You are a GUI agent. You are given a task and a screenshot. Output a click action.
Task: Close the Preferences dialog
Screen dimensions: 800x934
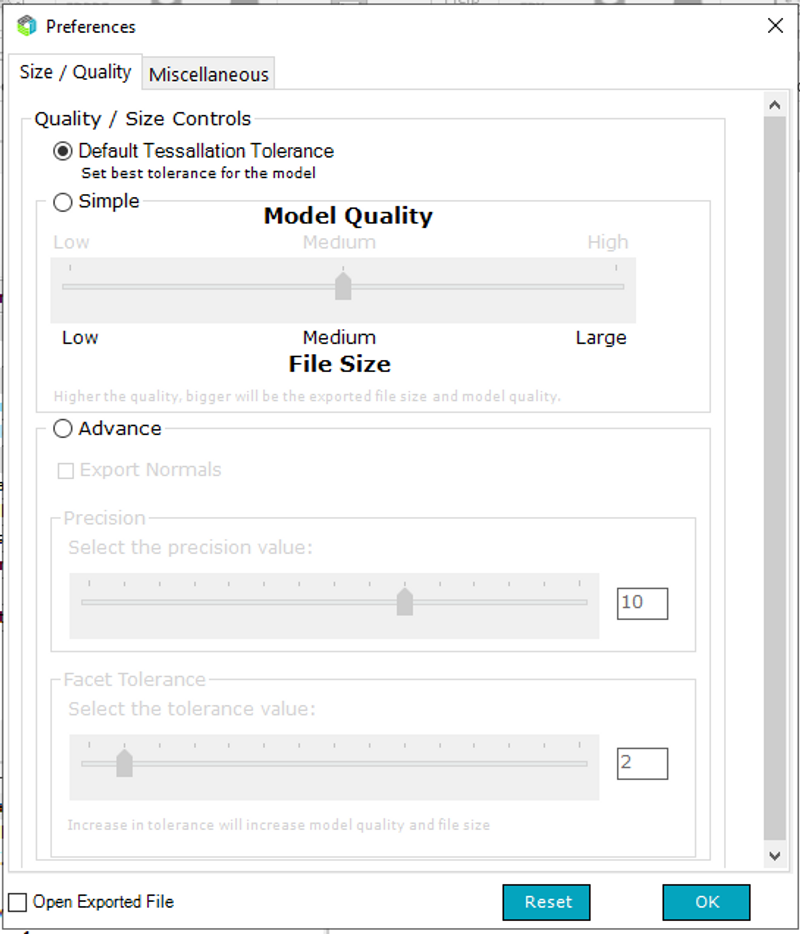coord(775,26)
